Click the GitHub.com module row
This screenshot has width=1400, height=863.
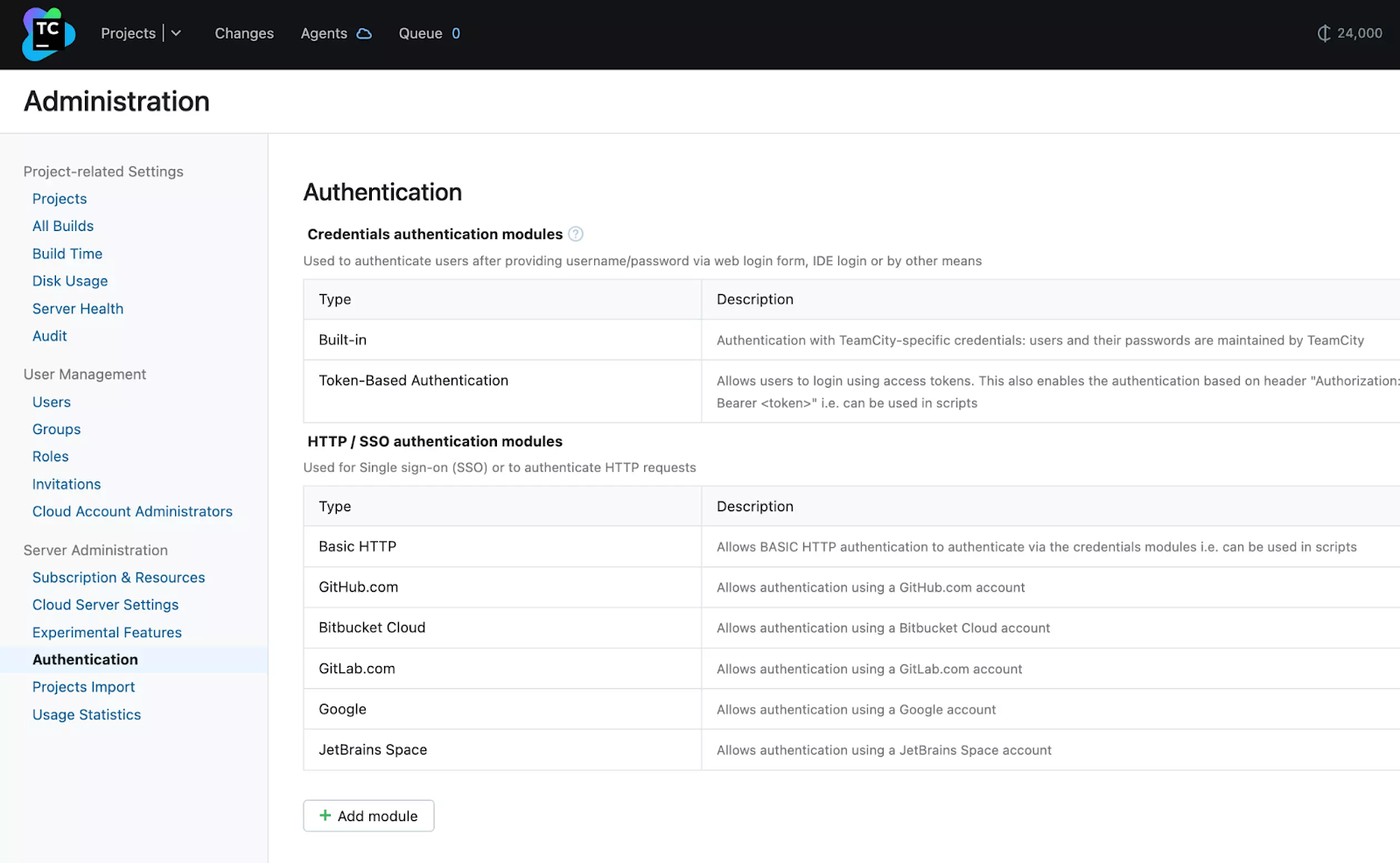click(851, 587)
